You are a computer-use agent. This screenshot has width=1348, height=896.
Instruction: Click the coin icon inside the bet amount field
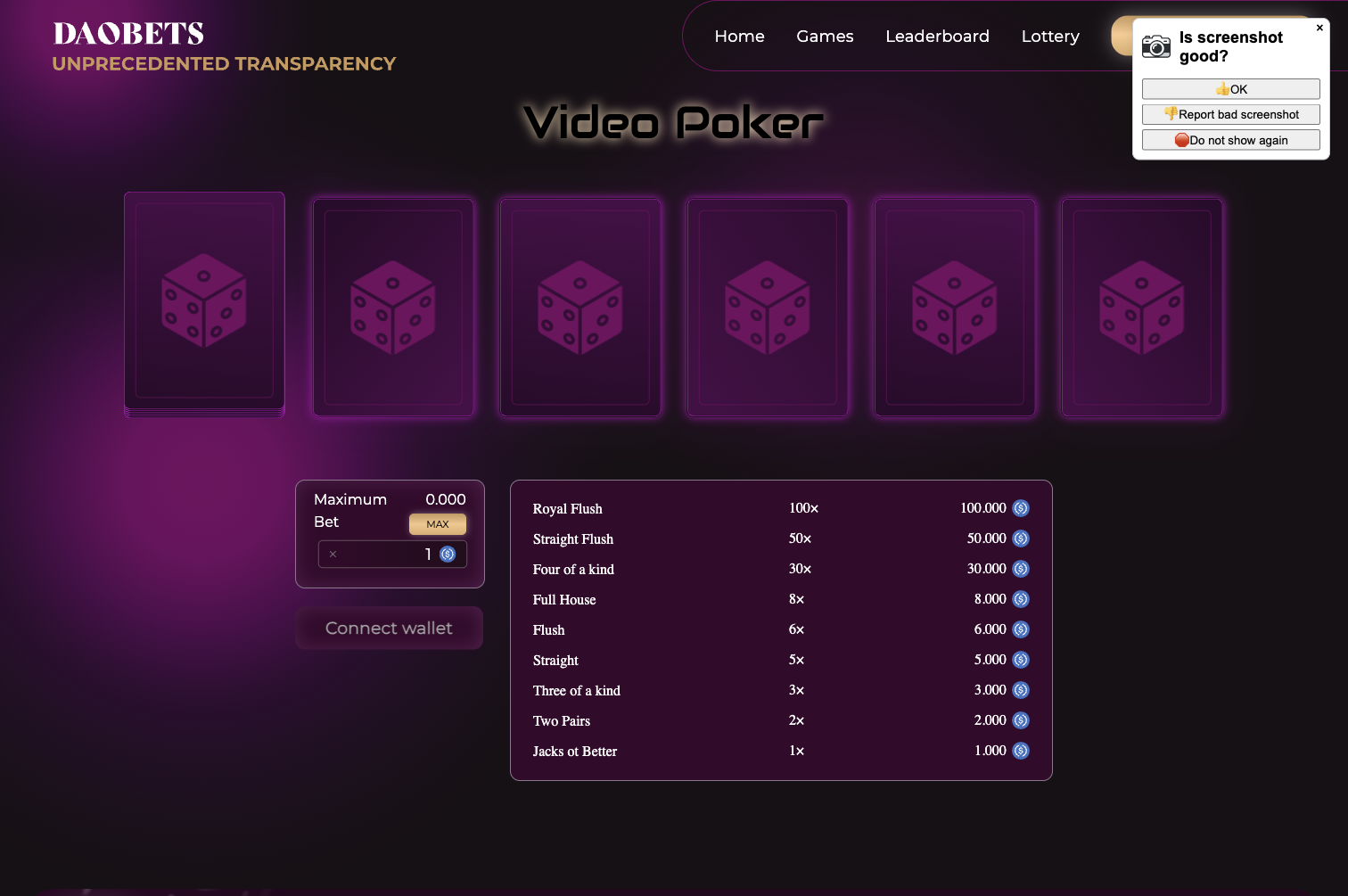447,554
